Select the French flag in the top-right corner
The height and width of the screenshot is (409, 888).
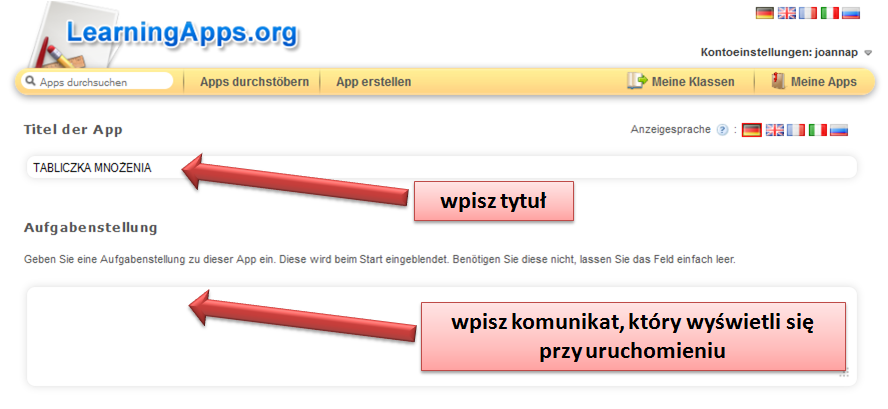808,13
